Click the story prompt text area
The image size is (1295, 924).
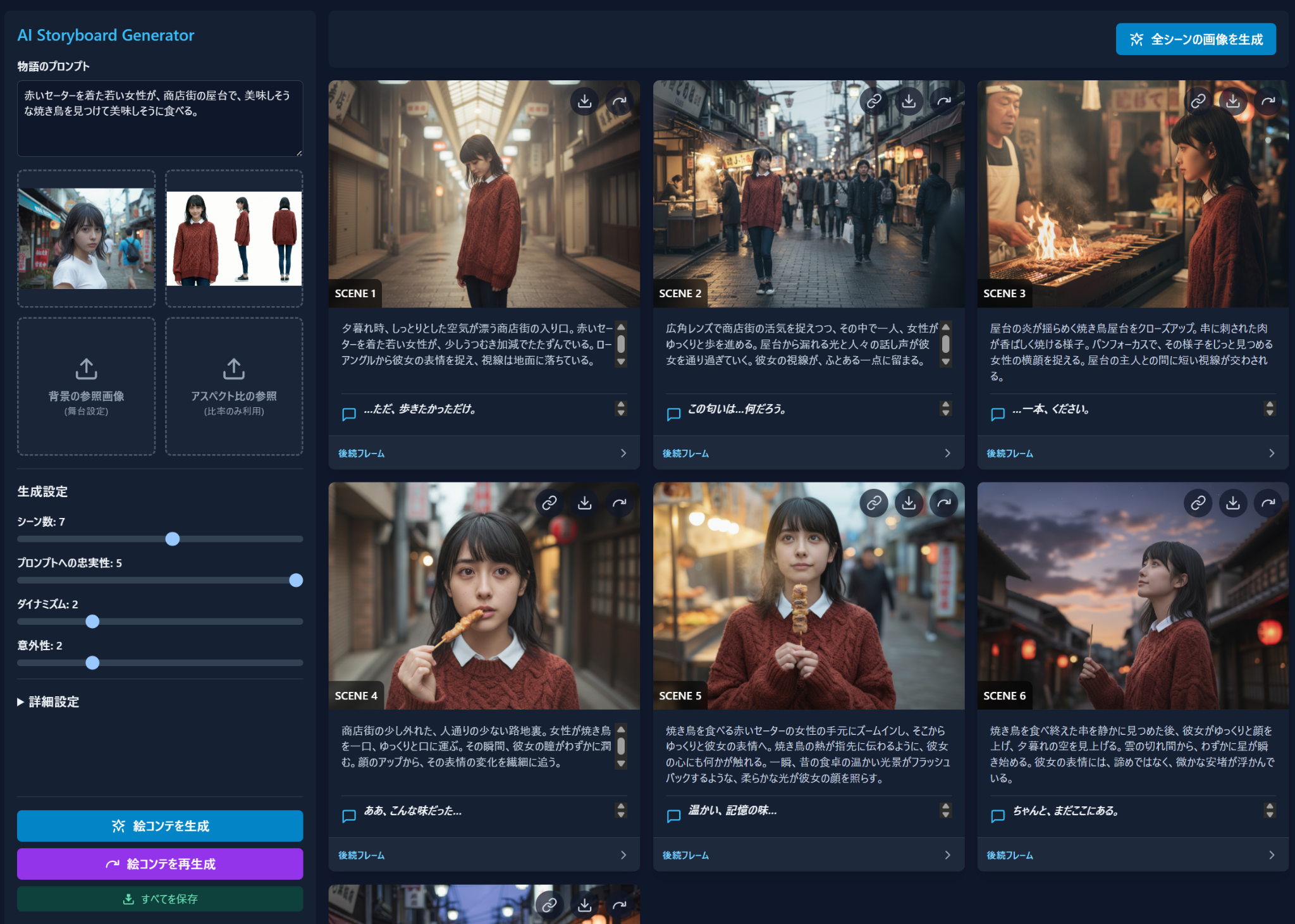tap(160, 118)
